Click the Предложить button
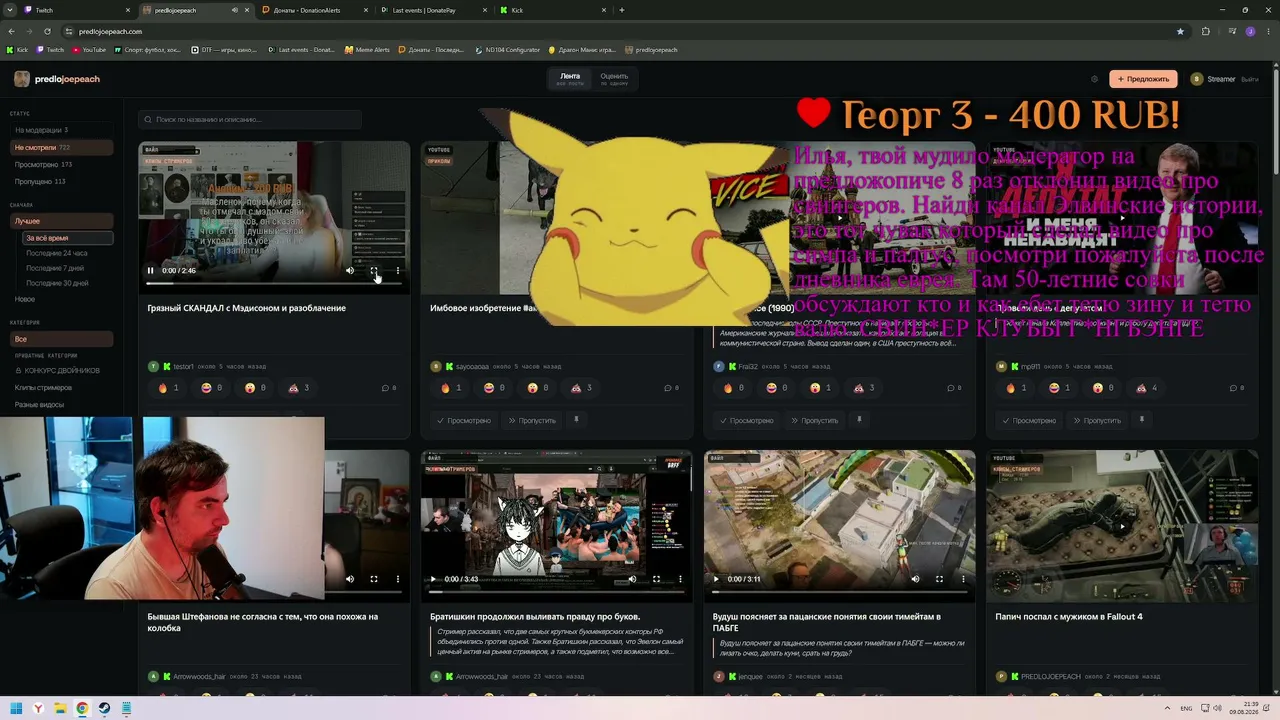1280x720 pixels. click(x=1143, y=79)
